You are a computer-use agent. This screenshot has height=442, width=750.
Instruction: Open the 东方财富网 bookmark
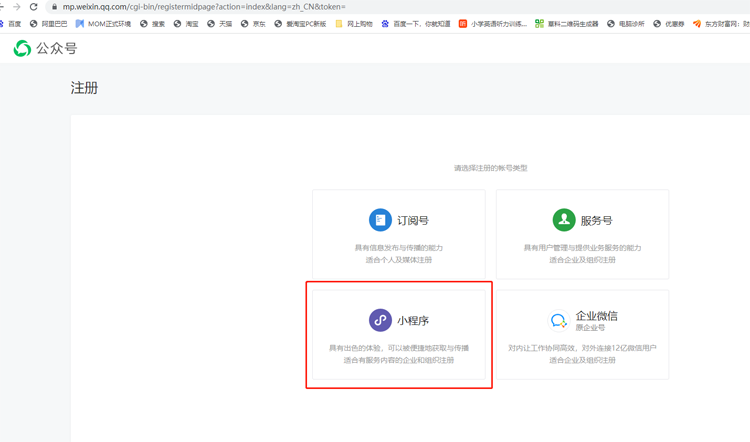click(721, 24)
